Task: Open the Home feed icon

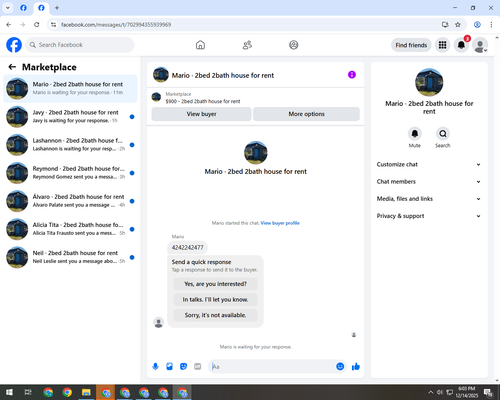Action: (x=200, y=45)
